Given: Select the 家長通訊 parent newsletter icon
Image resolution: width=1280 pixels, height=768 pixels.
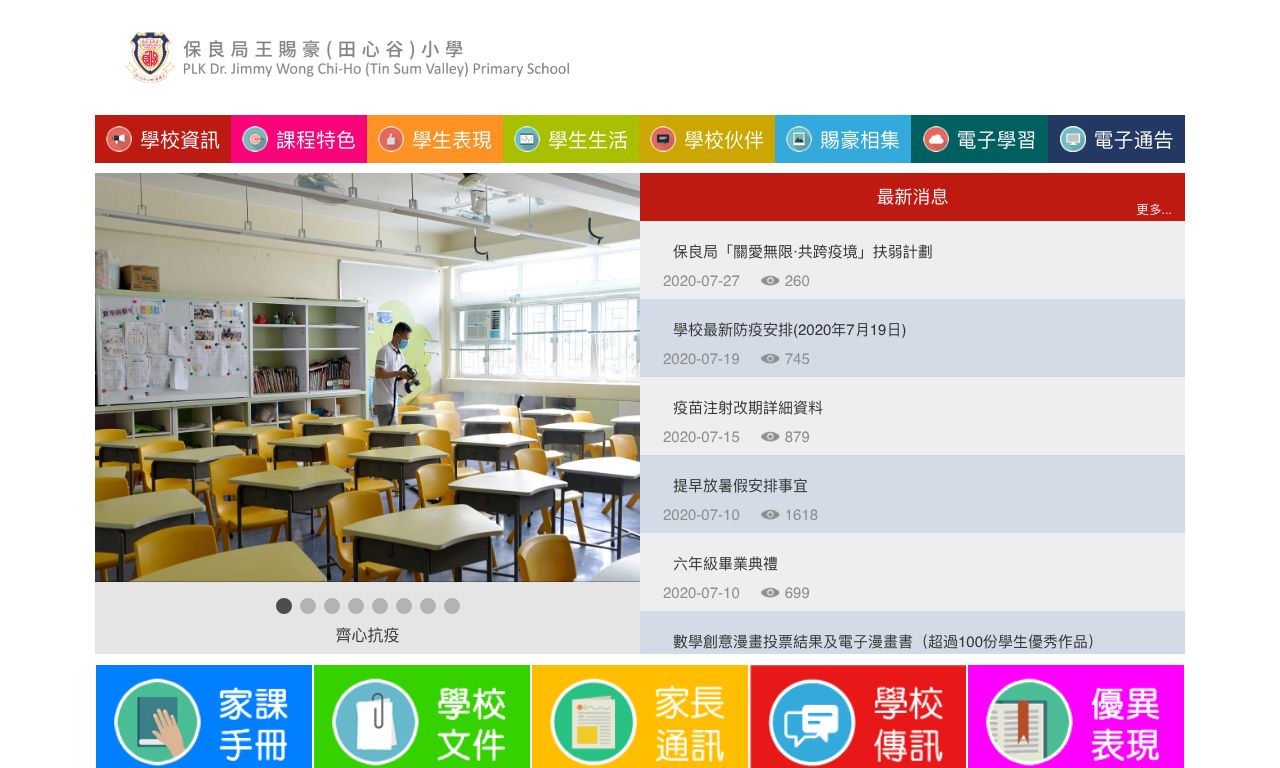Looking at the screenshot, I should pos(639,716).
